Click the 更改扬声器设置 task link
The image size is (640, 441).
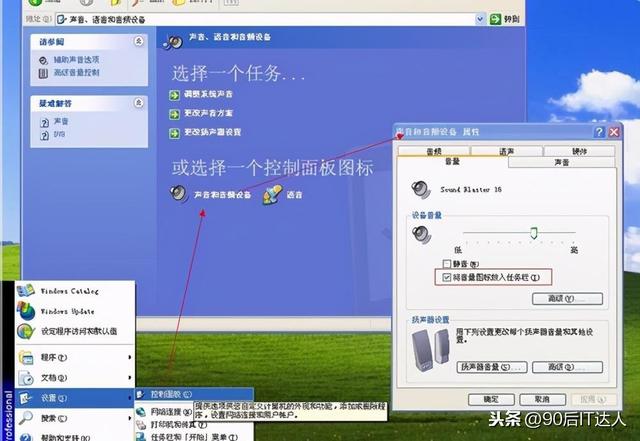point(212,132)
